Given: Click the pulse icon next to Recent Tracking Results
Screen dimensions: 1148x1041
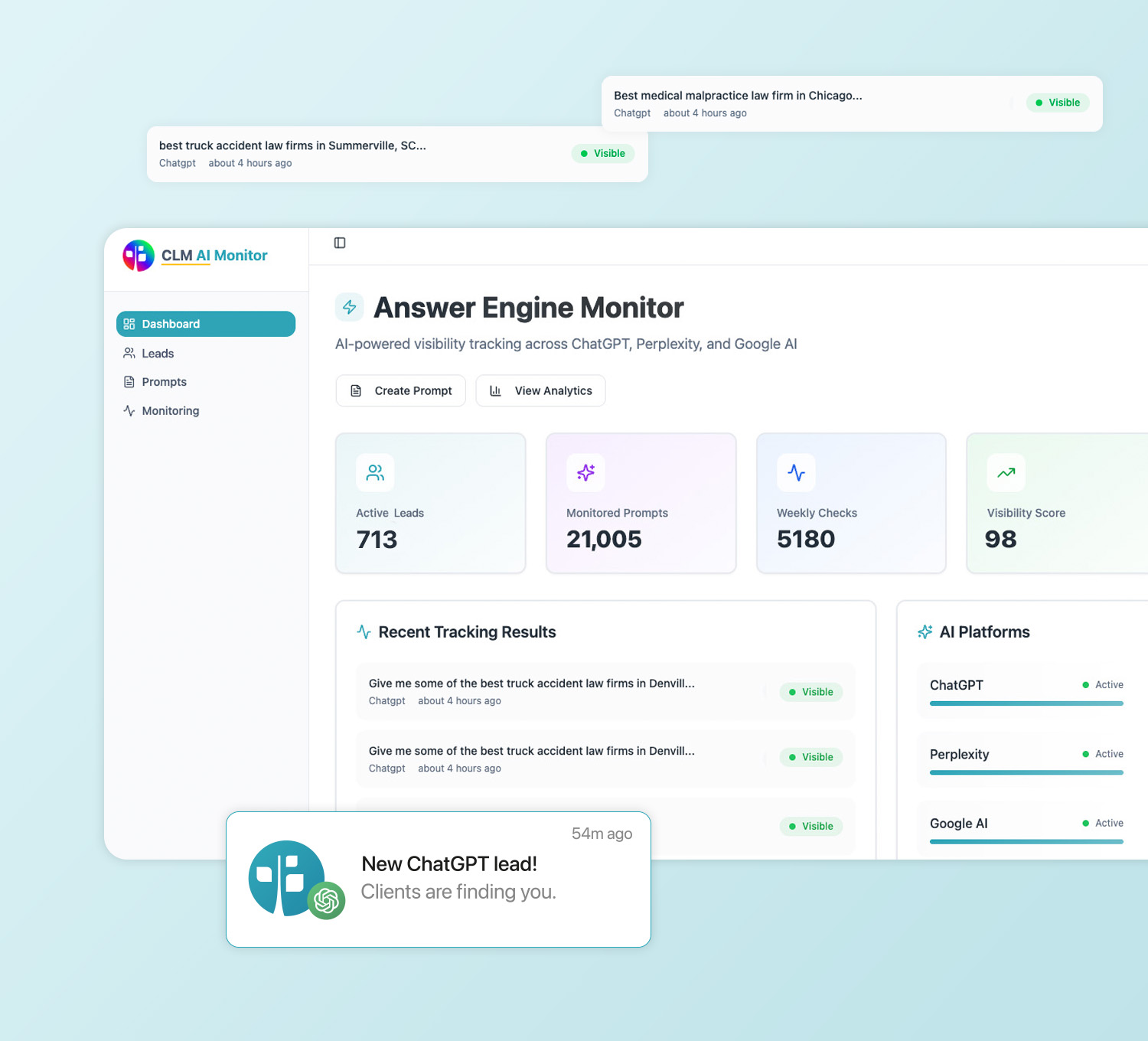Looking at the screenshot, I should tap(364, 632).
